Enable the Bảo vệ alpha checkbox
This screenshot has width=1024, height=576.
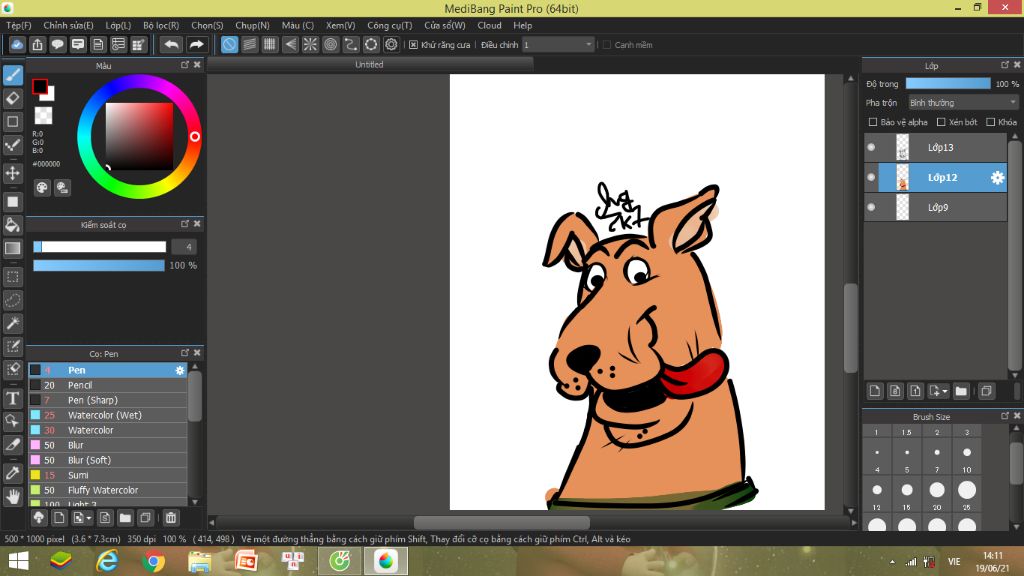point(872,122)
